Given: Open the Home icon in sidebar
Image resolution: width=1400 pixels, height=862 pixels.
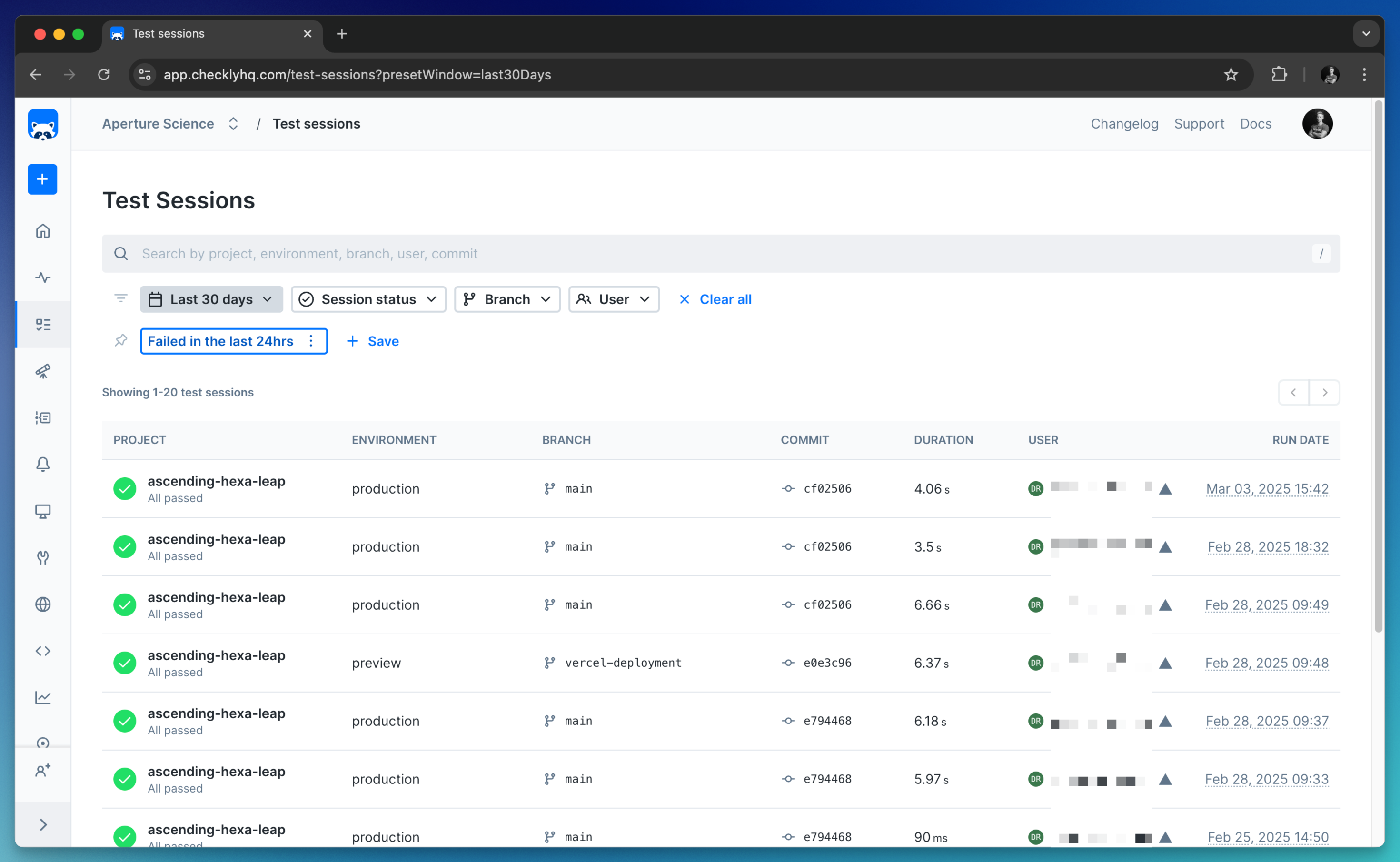Looking at the screenshot, I should (x=43, y=231).
